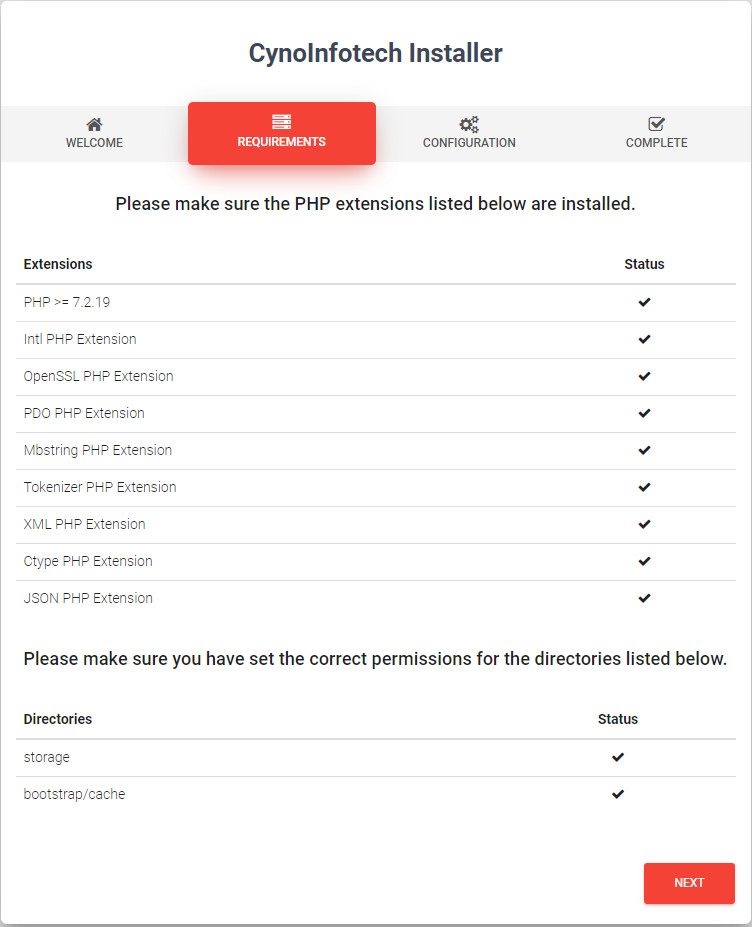Click the Welcome home icon

click(x=94, y=124)
